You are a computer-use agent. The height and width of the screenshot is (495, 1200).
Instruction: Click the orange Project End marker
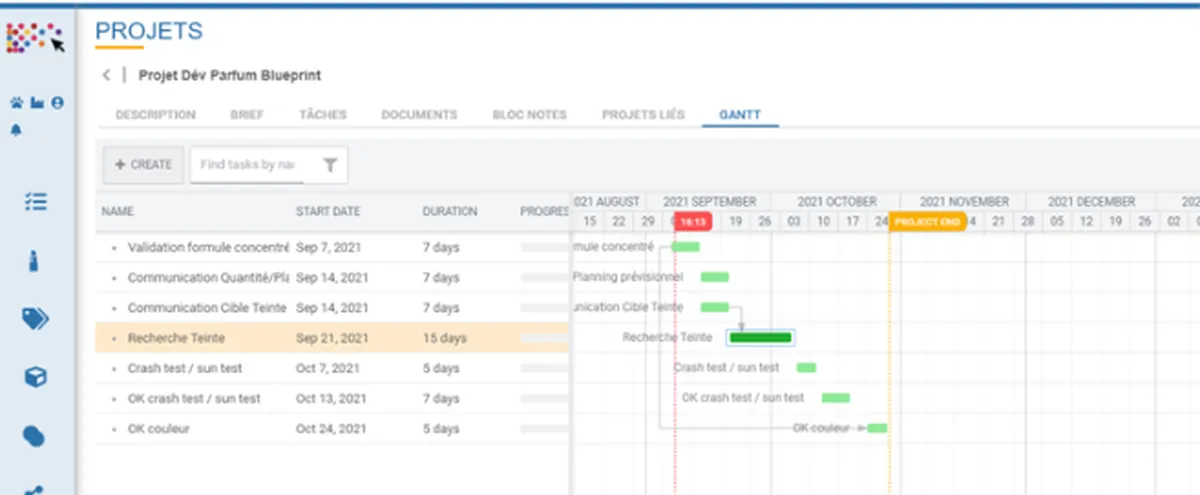[x=928, y=222]
